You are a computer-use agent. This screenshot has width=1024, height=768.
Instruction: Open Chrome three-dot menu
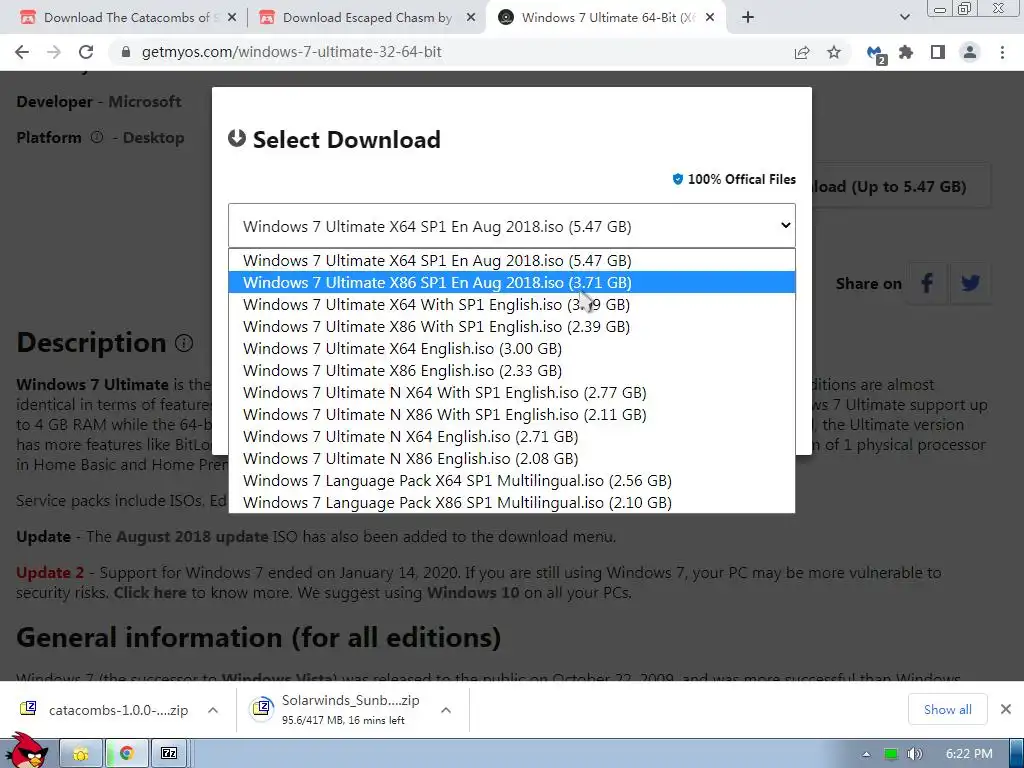pos(1002,52)
